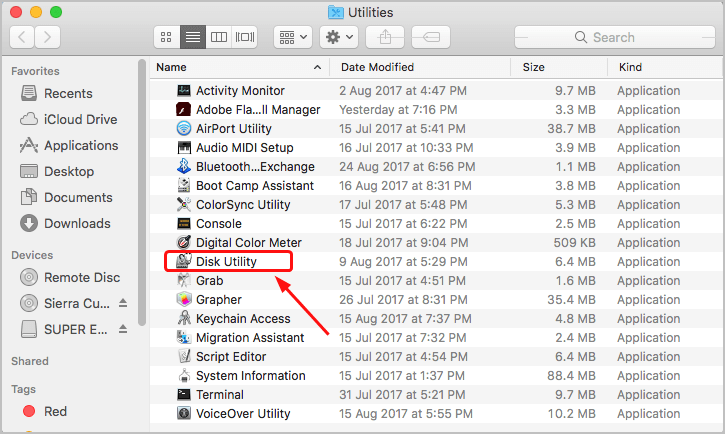Viewport: 725px width, 434px height.
Task: Click the Devices section header
Action: point(32,255)
